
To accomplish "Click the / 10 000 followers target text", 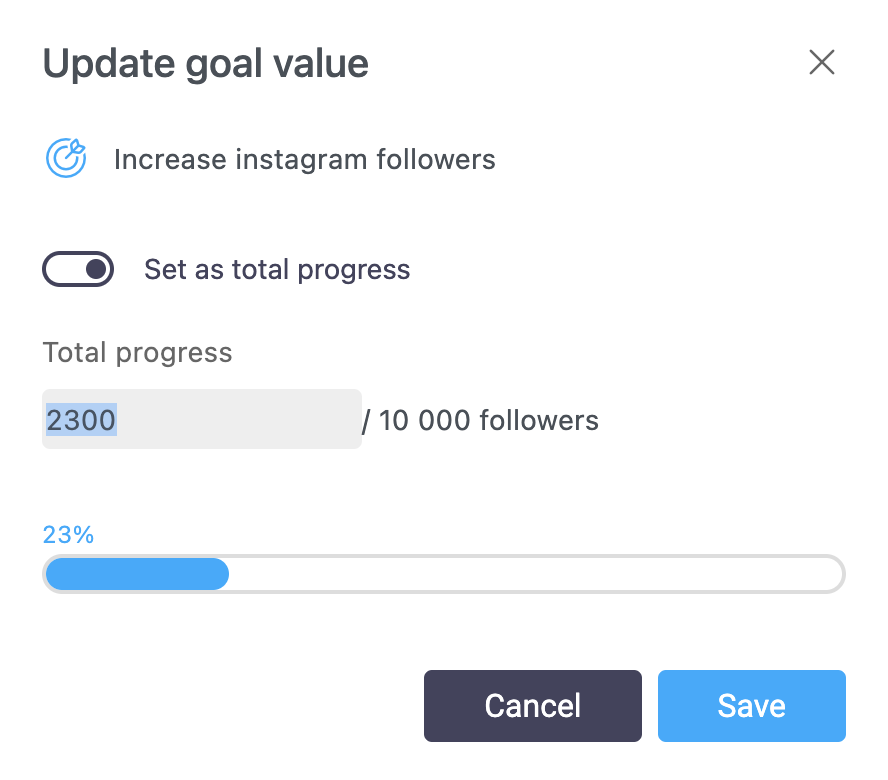I will click(x=480, y=420).
